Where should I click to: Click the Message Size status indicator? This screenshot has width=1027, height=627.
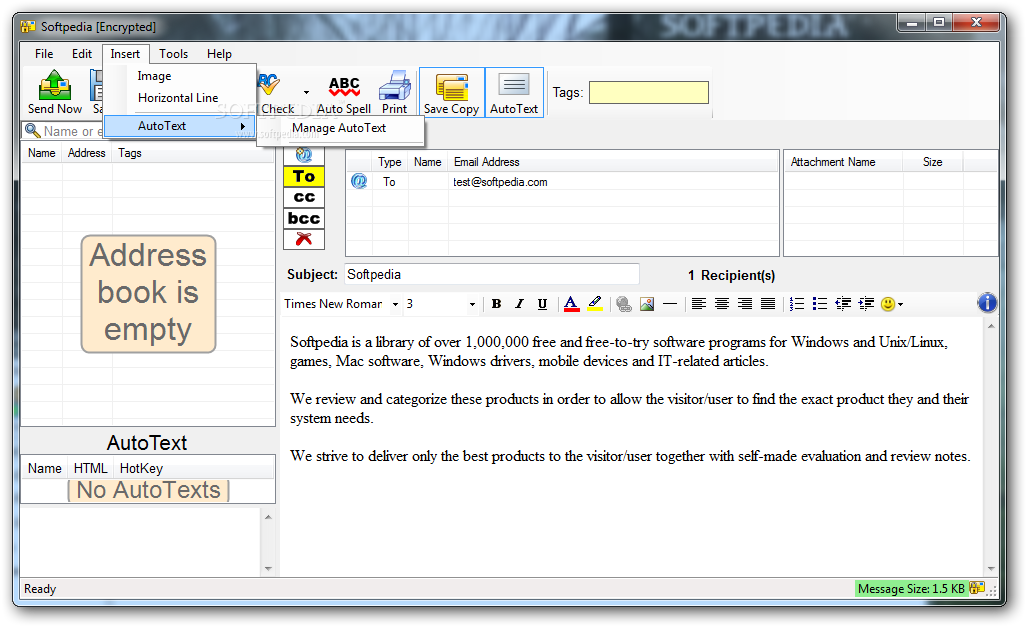(x=911, y=588)
